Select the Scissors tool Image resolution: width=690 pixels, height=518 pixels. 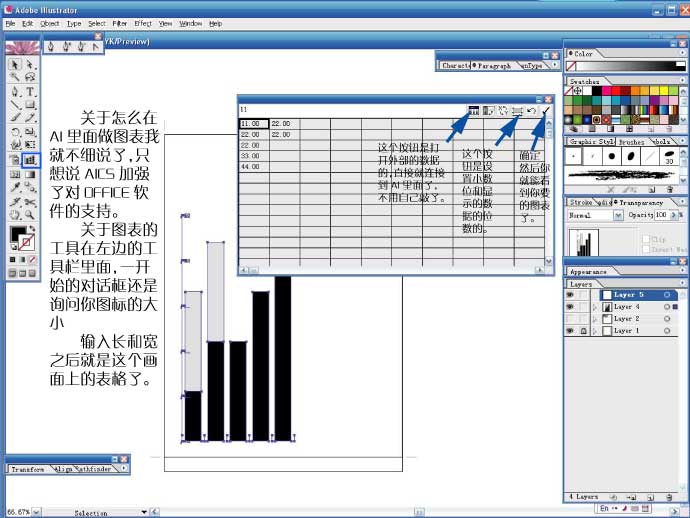pos(30,202)
